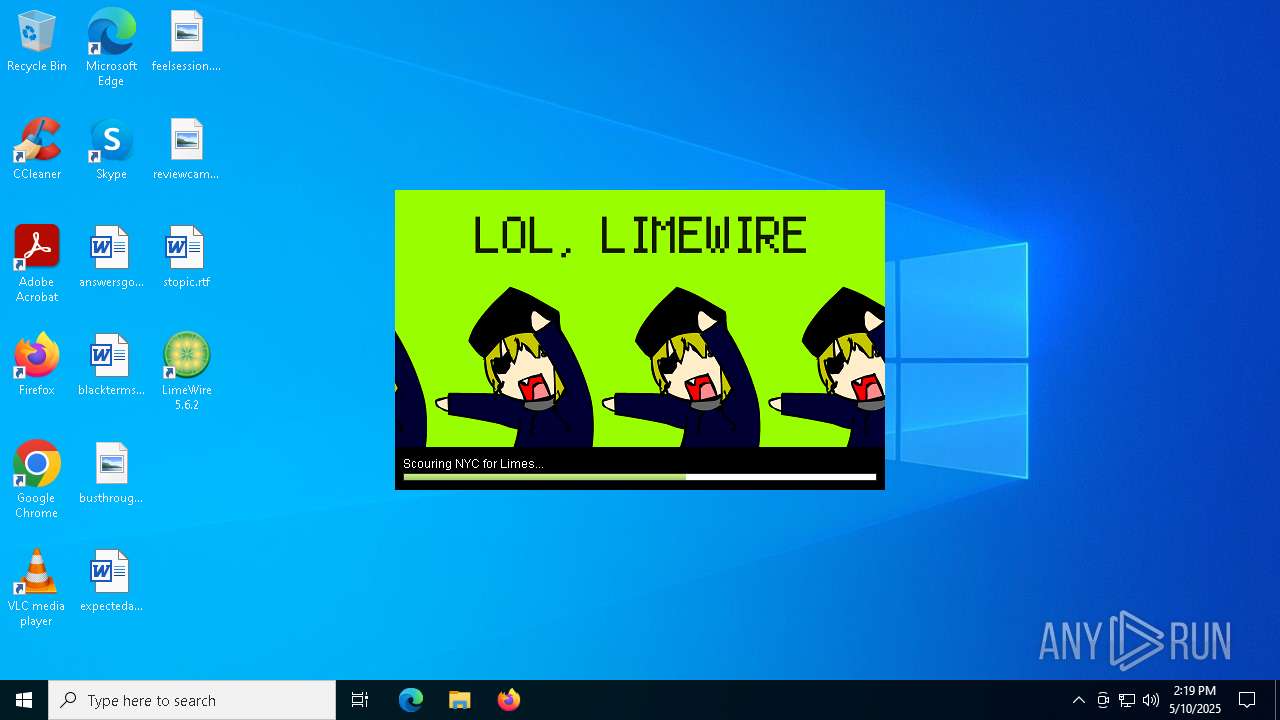Select the Firefox desktop shortcut
Viewport: 1280px width, 720px height.
point(37,366)
